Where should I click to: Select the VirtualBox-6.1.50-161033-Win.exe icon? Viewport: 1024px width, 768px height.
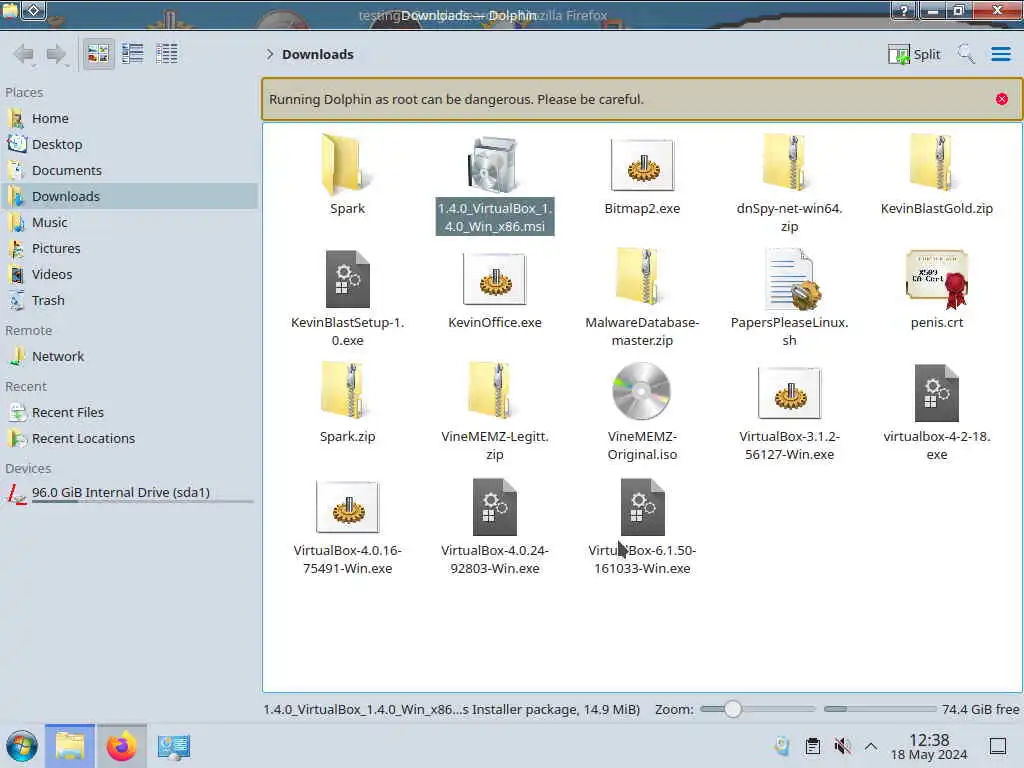[642, 507]
